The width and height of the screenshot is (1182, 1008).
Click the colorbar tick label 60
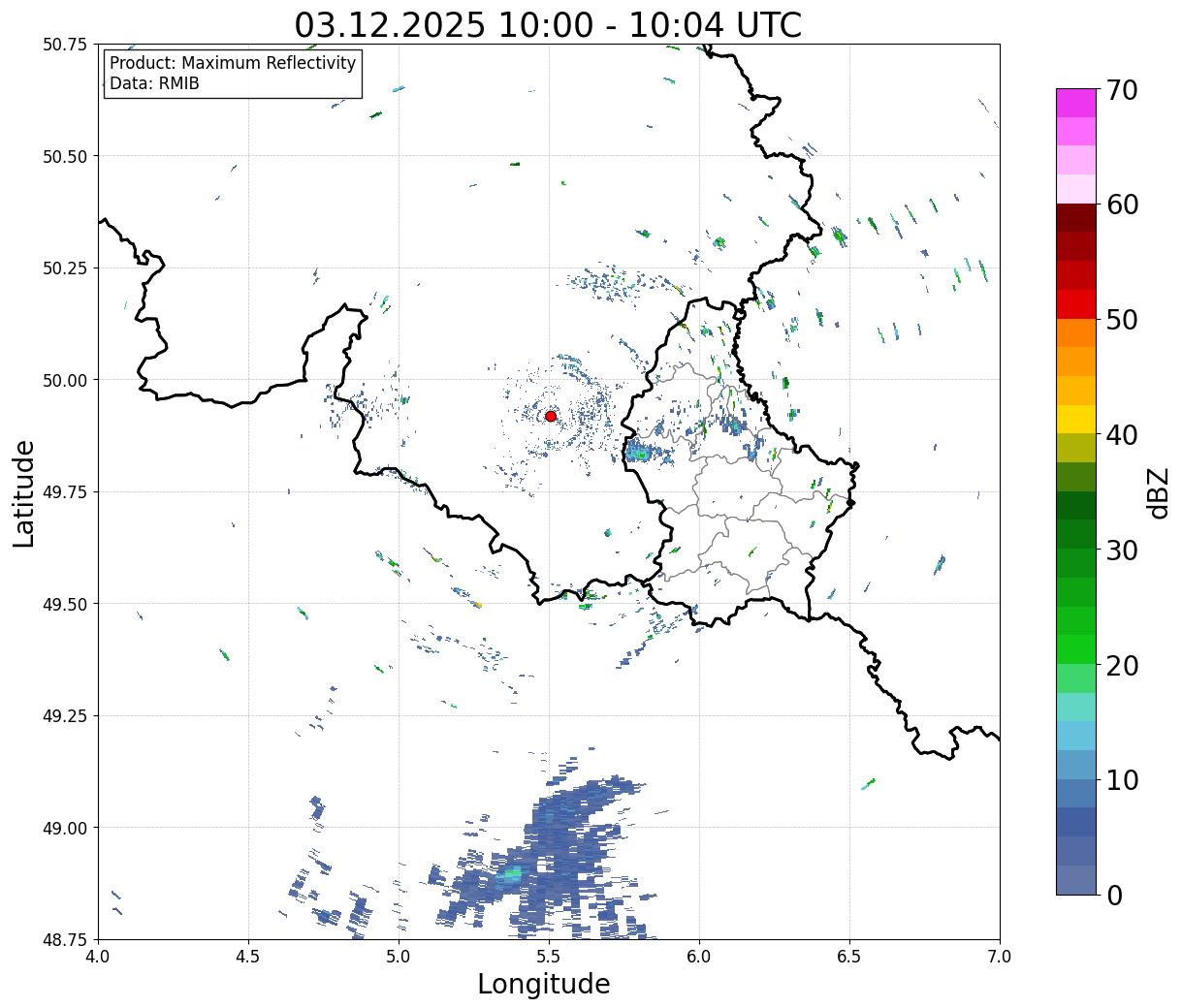point(1122,205)
